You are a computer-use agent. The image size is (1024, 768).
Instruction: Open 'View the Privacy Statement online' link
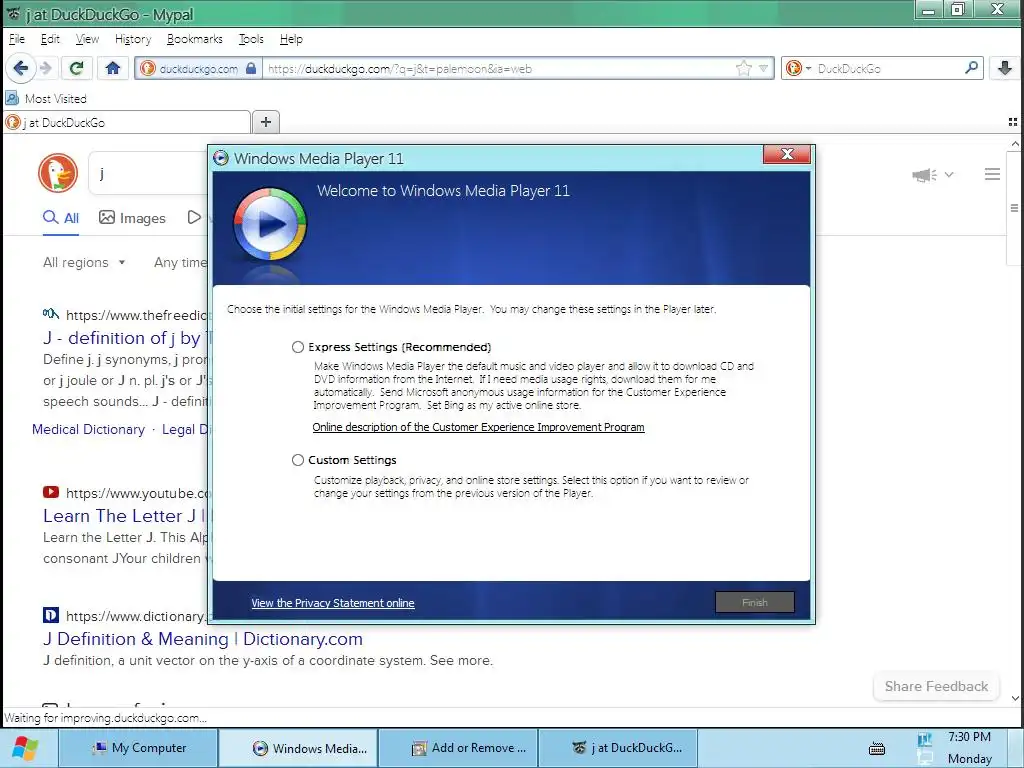[332, 603]
